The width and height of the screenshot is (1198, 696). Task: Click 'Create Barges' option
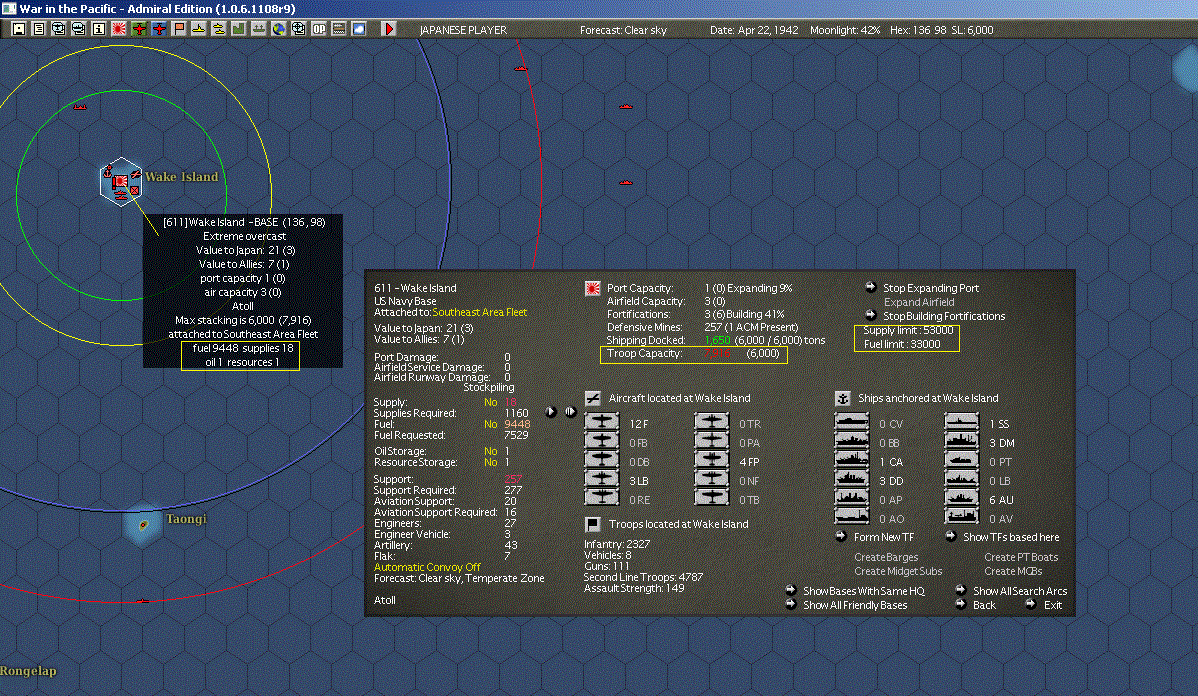click(886, 557)
